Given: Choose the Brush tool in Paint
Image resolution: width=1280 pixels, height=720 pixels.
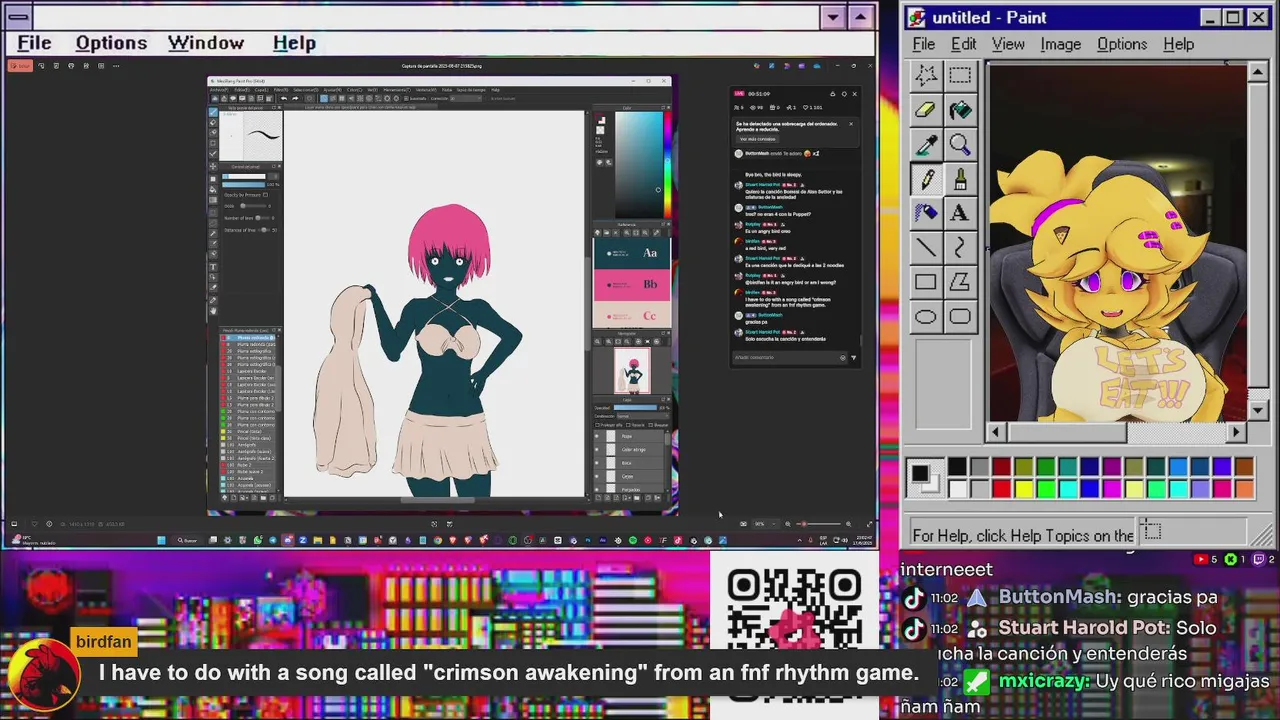Looking at the screenshot, I should click(x=960, y=179).
